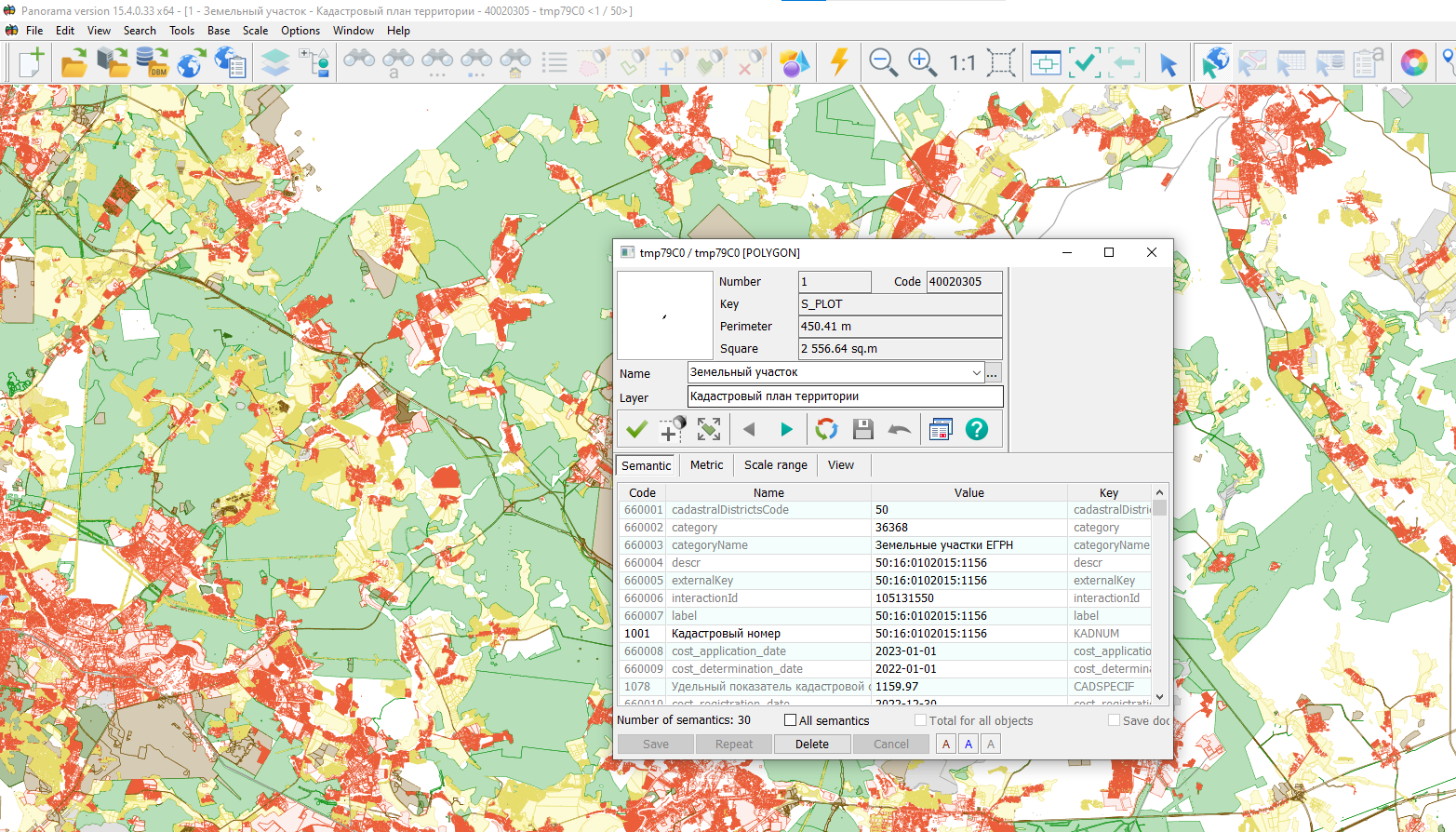Screen dimensions: 1456x832
Task: Open the object list lines icon
Action: point(554,63)
